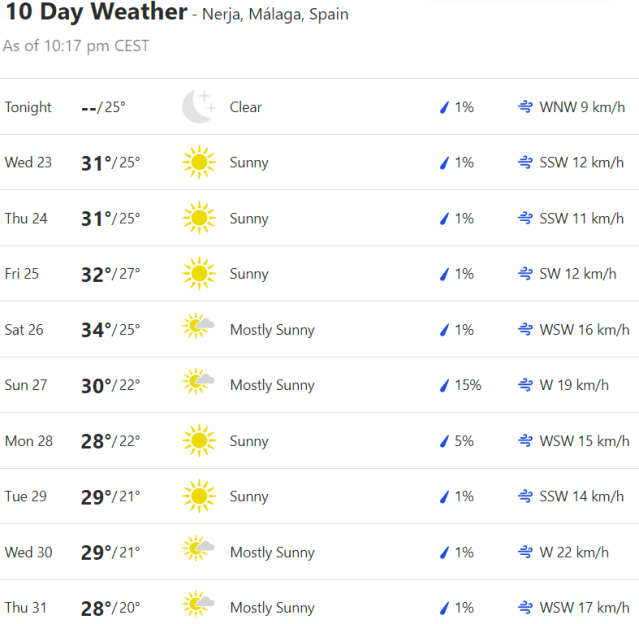This screenshot has width=639, height=624.
Task: Click the sun icon for Tue 29
Action: (x=198, y=496)
